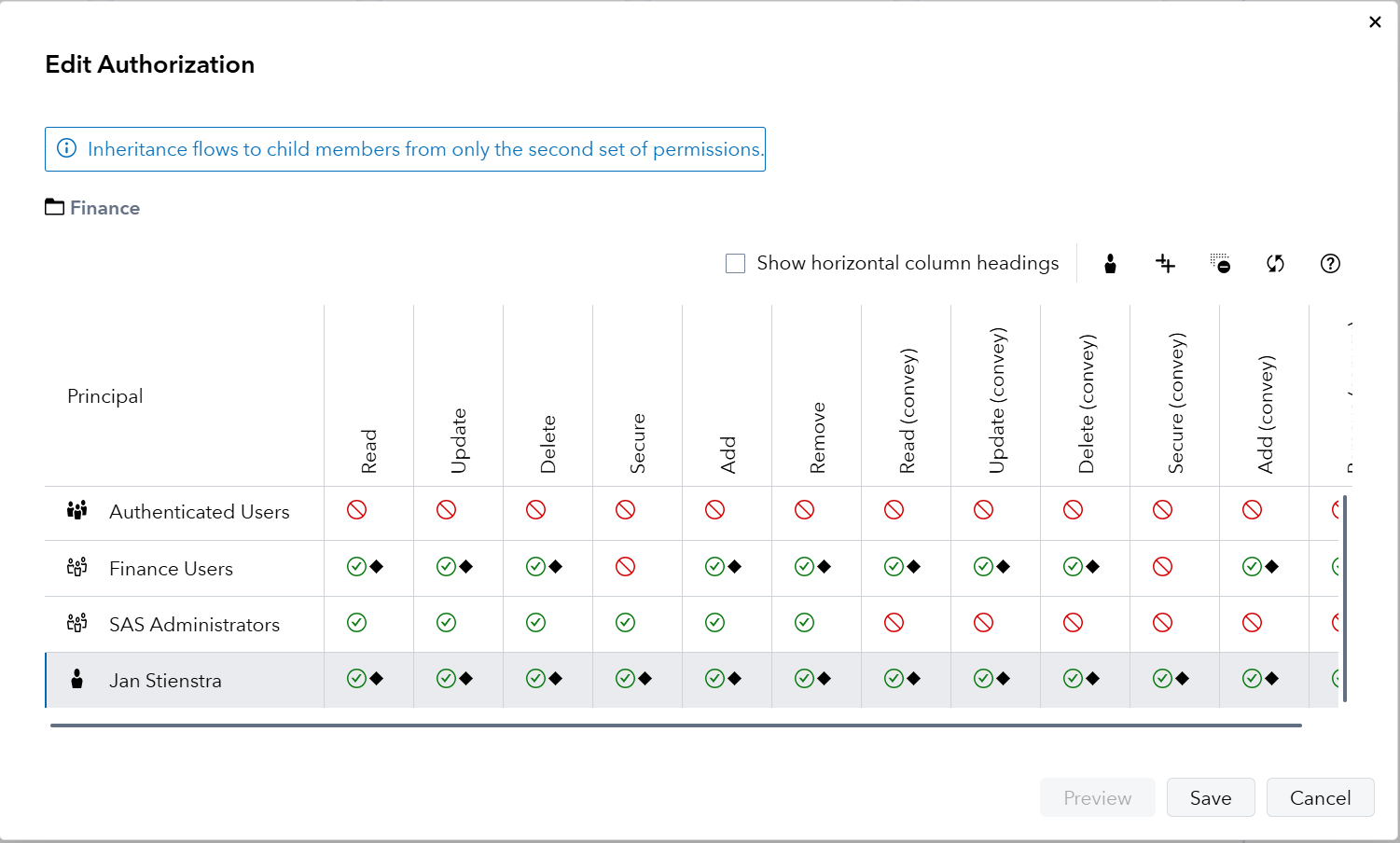
Task: Enable Show horizontal column headings checkbox
Action: pos(736,264)
